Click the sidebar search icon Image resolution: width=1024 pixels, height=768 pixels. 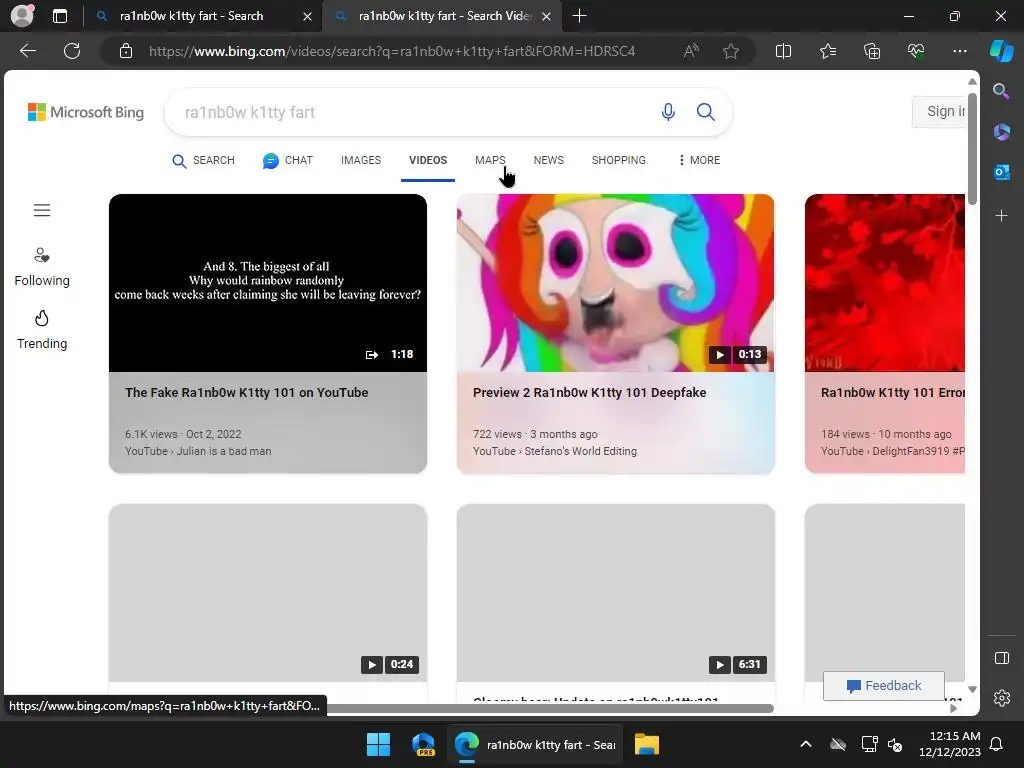[x=1001, y=91]
